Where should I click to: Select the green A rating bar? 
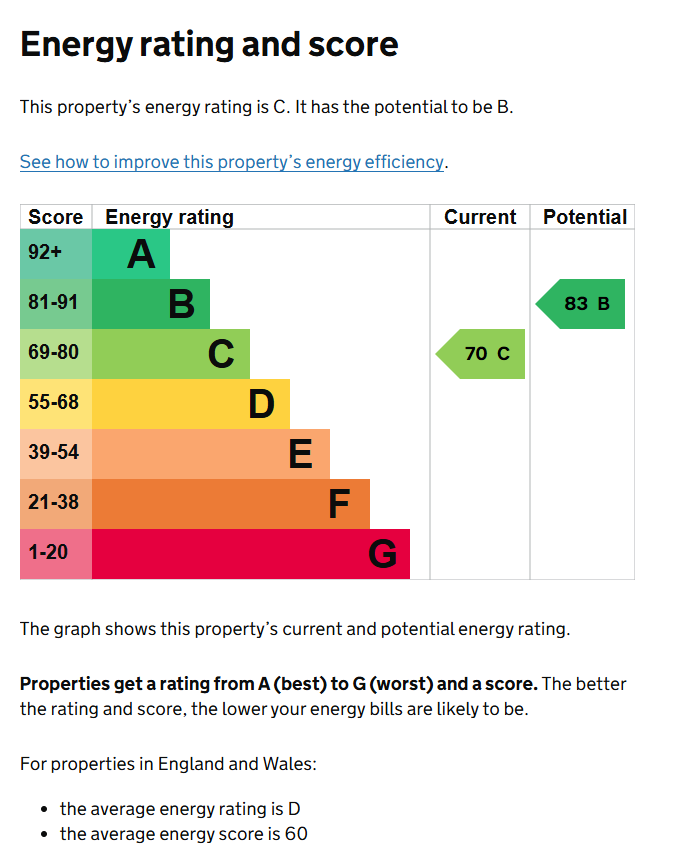tap(131, 254)
